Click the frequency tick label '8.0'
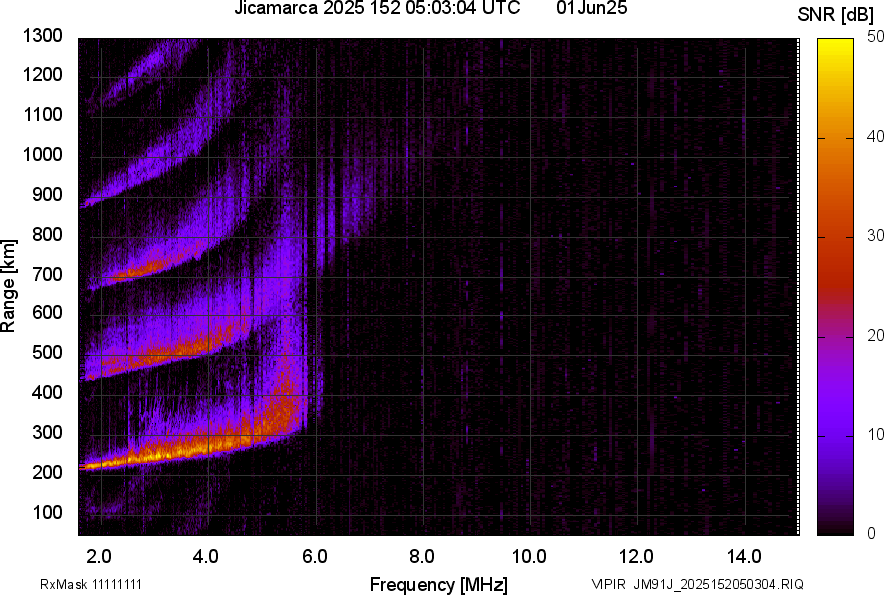This screenshot has height=595, width=884. [421, 557]
